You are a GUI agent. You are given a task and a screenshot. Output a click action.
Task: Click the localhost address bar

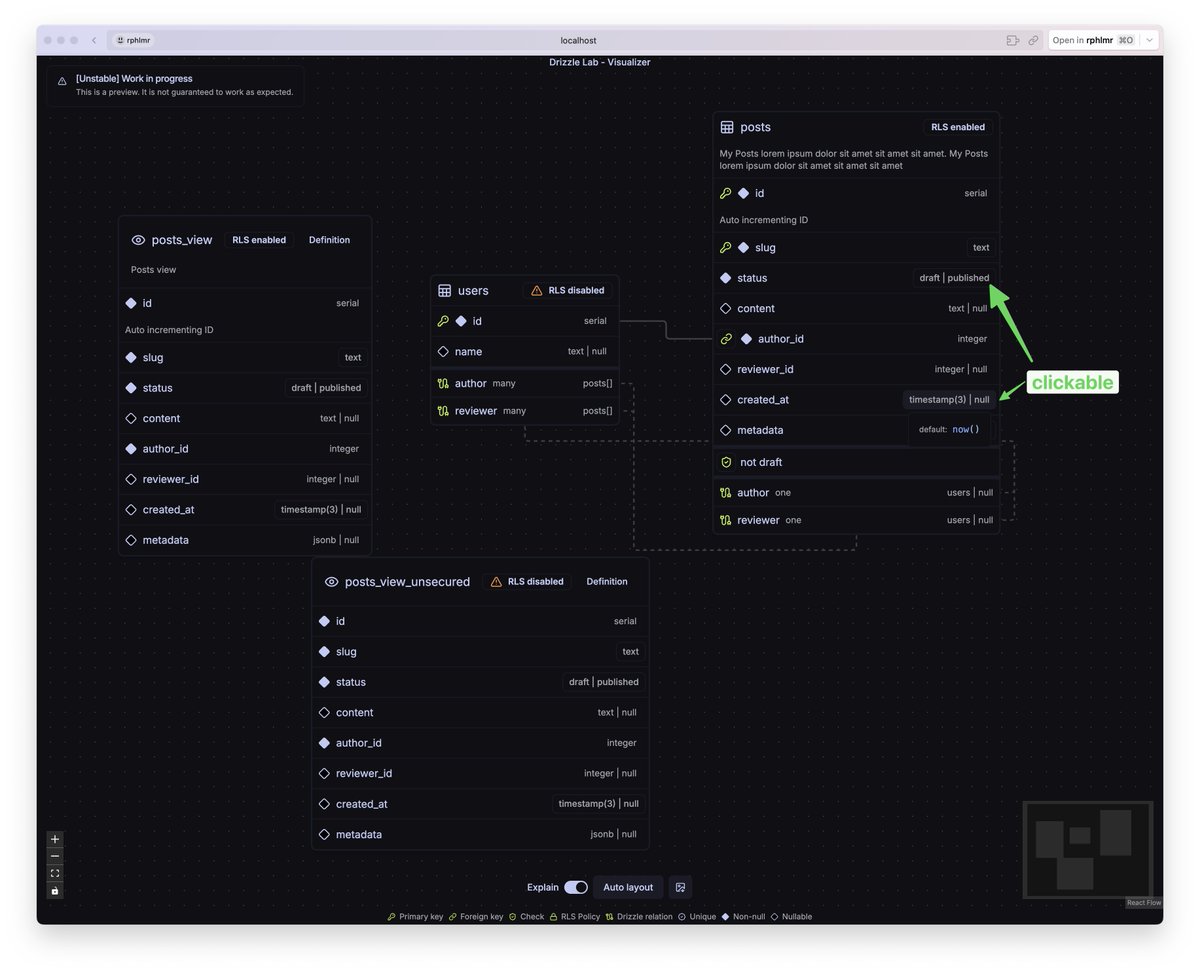point(578,40)
